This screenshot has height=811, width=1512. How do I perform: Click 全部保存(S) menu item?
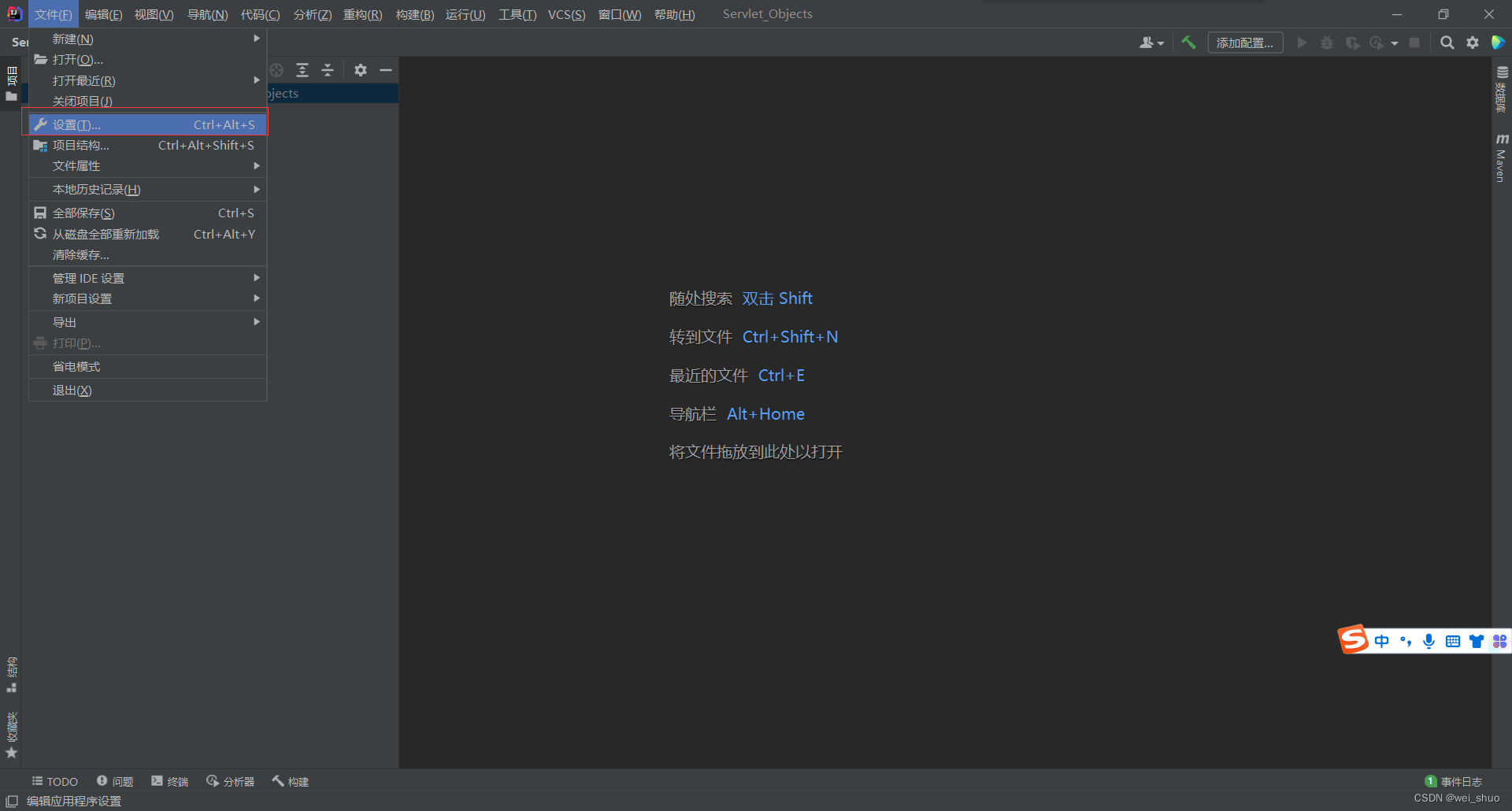pyautogui.click(x=148, y=213)
